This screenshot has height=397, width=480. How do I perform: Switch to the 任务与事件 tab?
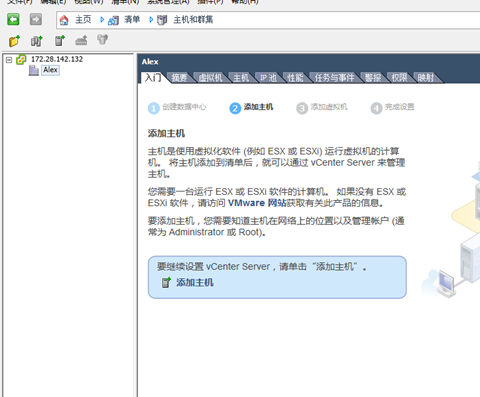pyautogui.click(x=334, y=78)
